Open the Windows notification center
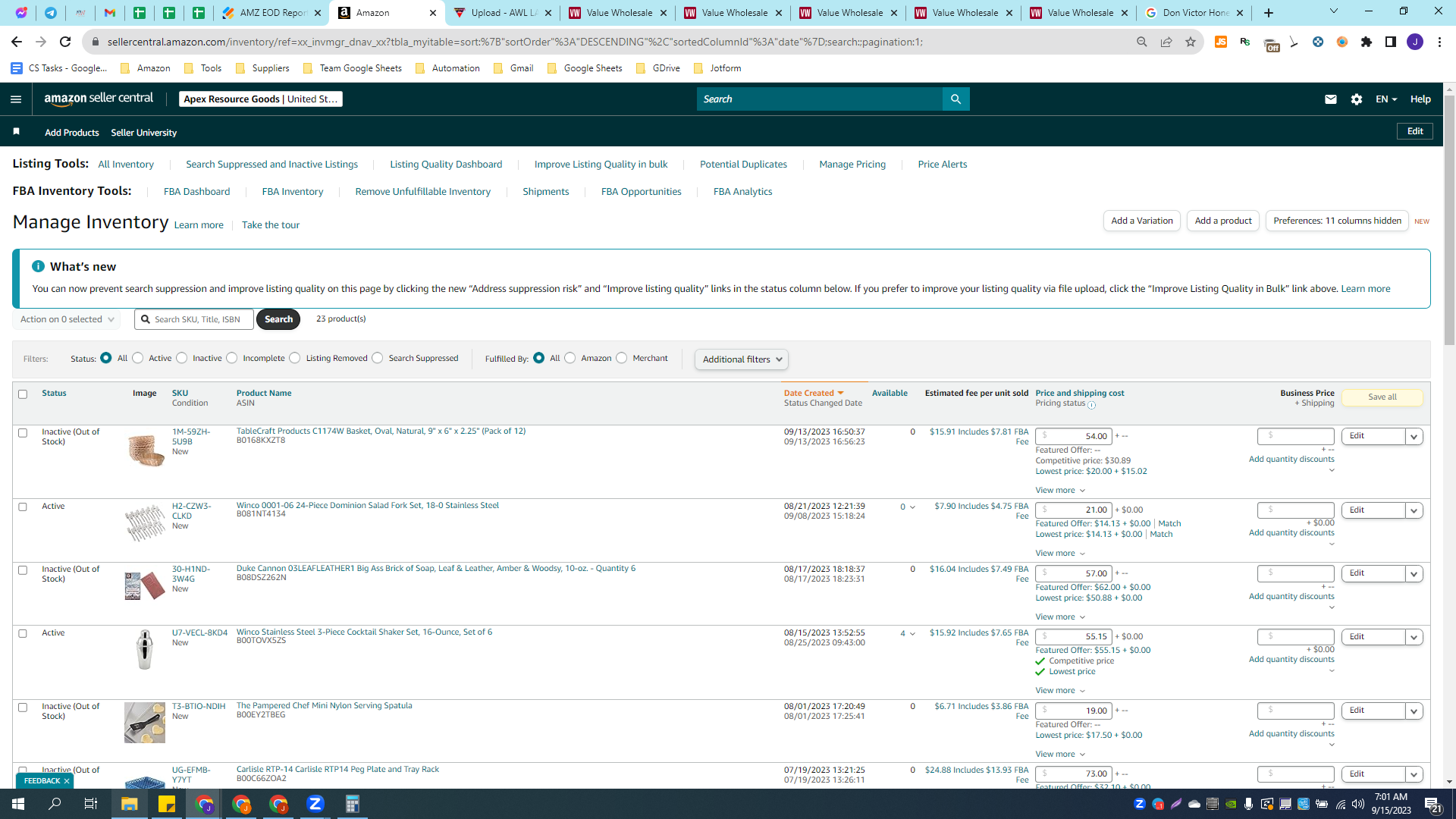The width and height of the screenshot is (1456, 819). pyautogui.click(x=1433, y=805)
